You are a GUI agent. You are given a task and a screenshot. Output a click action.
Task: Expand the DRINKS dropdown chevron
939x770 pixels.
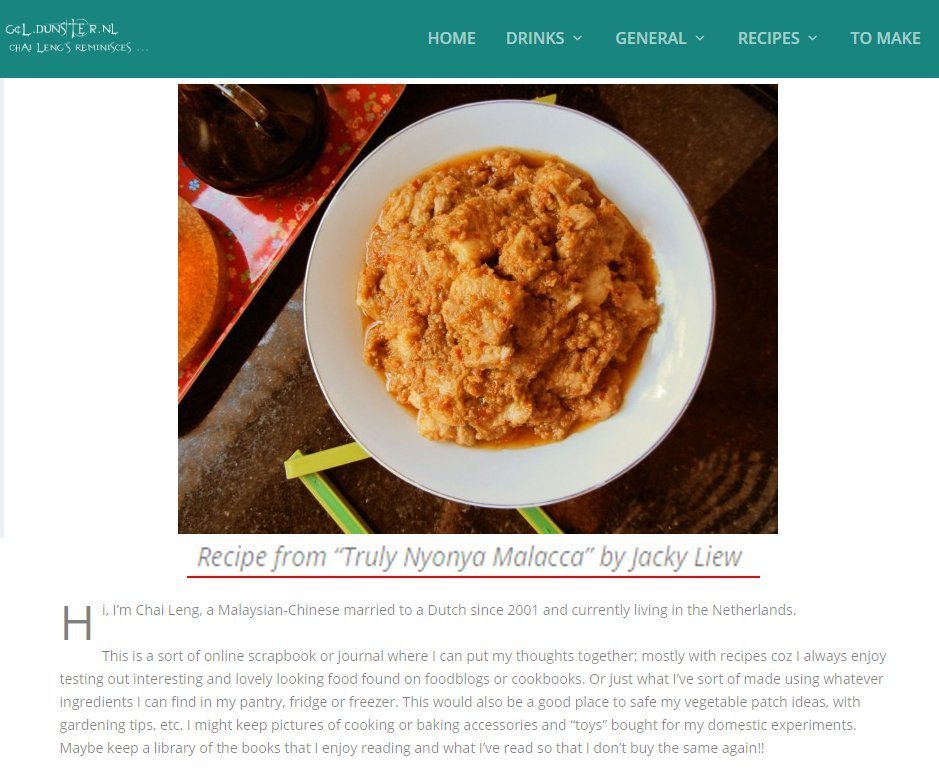(577, 38)
